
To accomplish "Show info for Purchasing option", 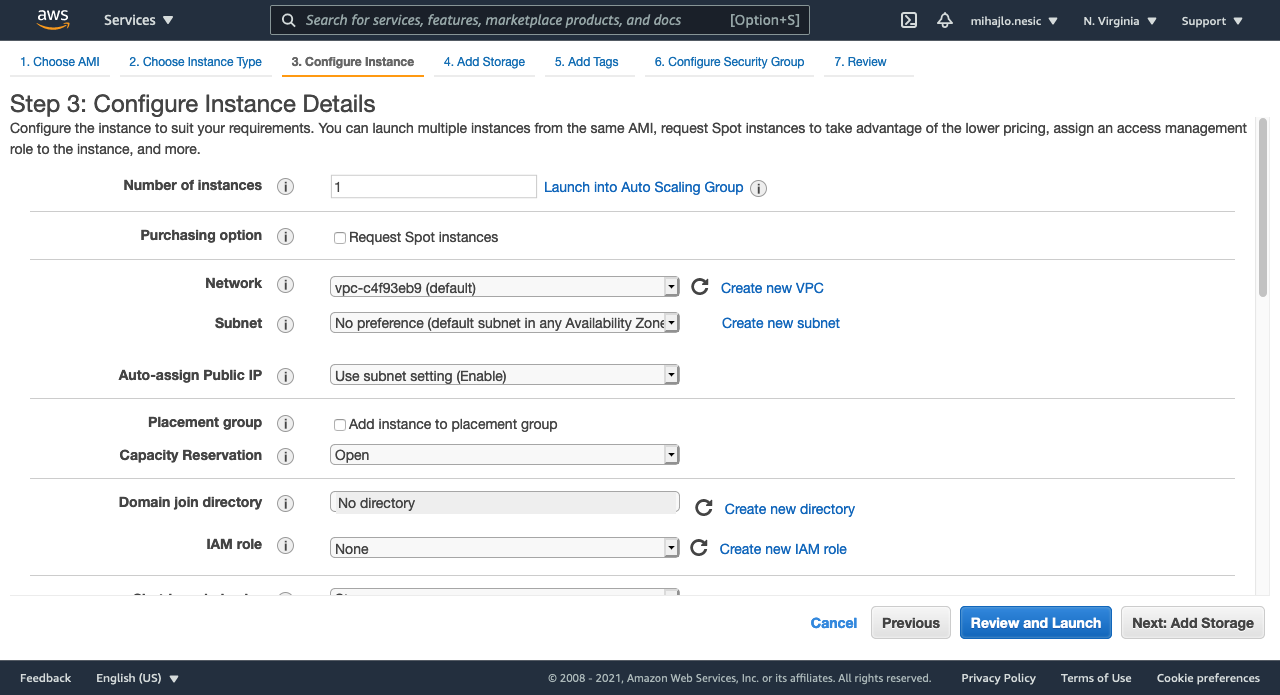I will tap(285, 237).
